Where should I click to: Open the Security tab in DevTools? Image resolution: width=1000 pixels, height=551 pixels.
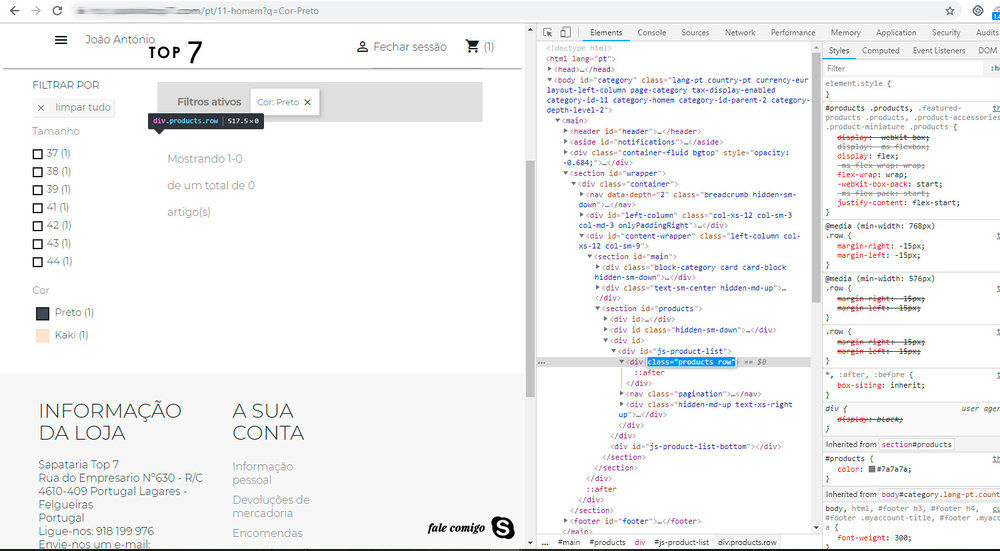click(946, 33)
